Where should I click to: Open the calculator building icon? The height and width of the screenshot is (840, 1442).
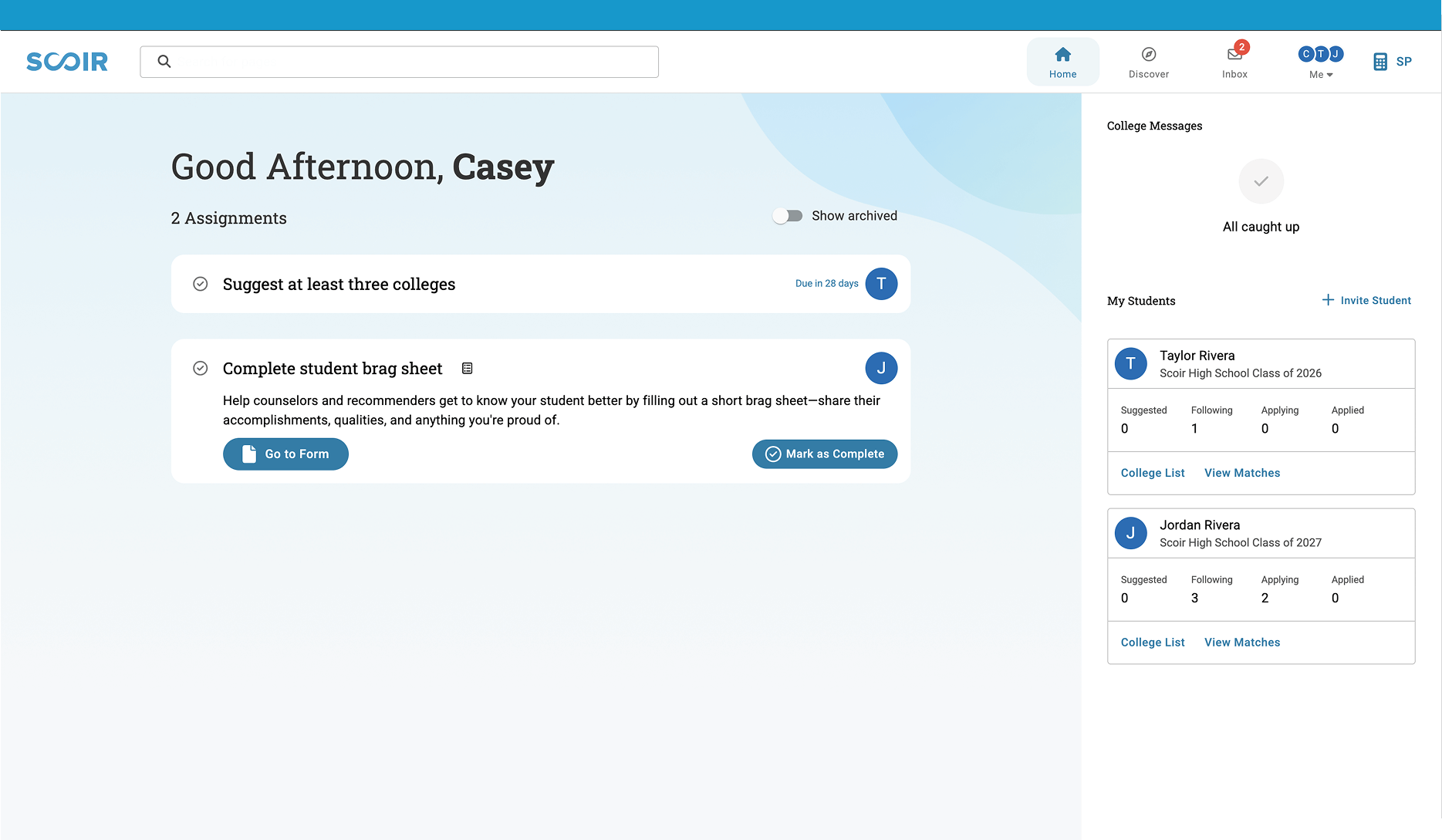(1380, 62)
